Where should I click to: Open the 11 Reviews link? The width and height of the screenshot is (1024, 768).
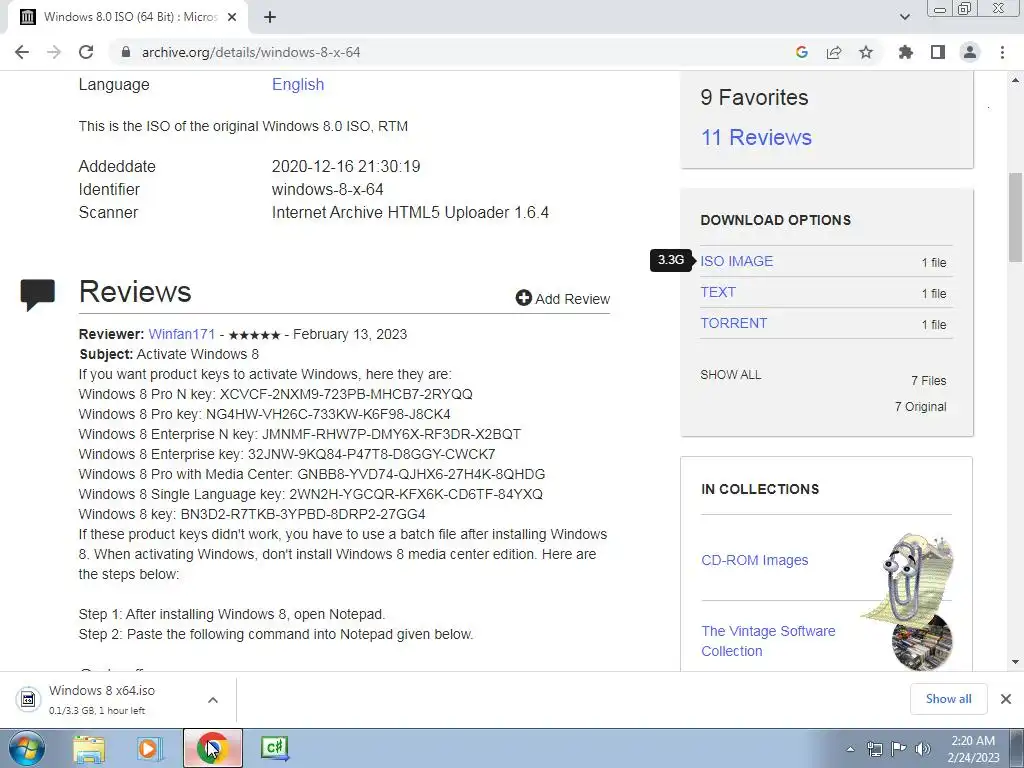(x=756, y=137)
